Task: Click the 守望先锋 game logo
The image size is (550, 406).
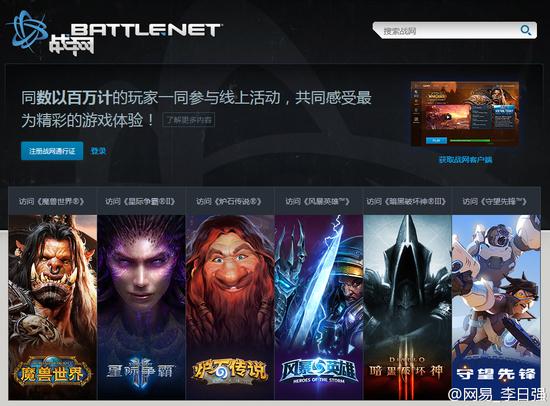Action: (x=496, y=374)
